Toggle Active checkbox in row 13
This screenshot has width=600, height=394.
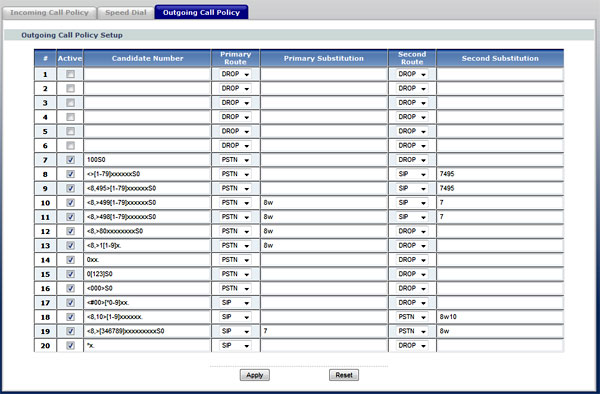70,245
